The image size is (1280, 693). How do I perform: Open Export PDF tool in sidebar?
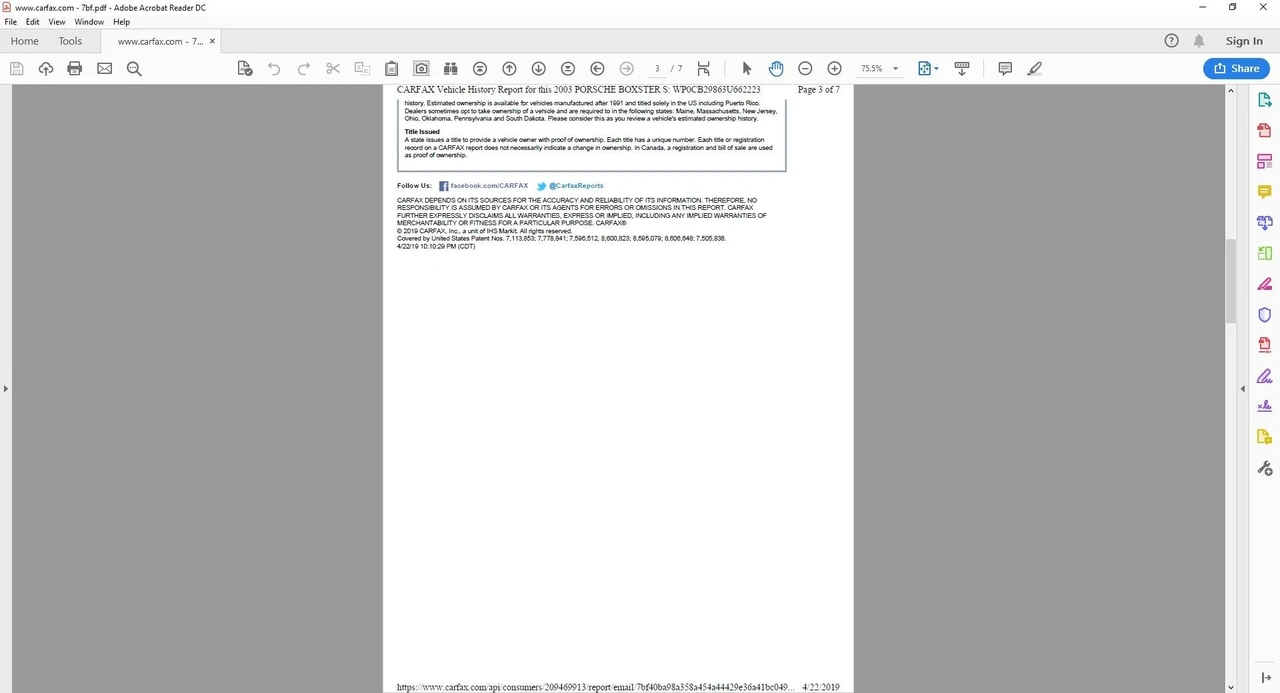pyautogui.click(x=1264, y=100)
